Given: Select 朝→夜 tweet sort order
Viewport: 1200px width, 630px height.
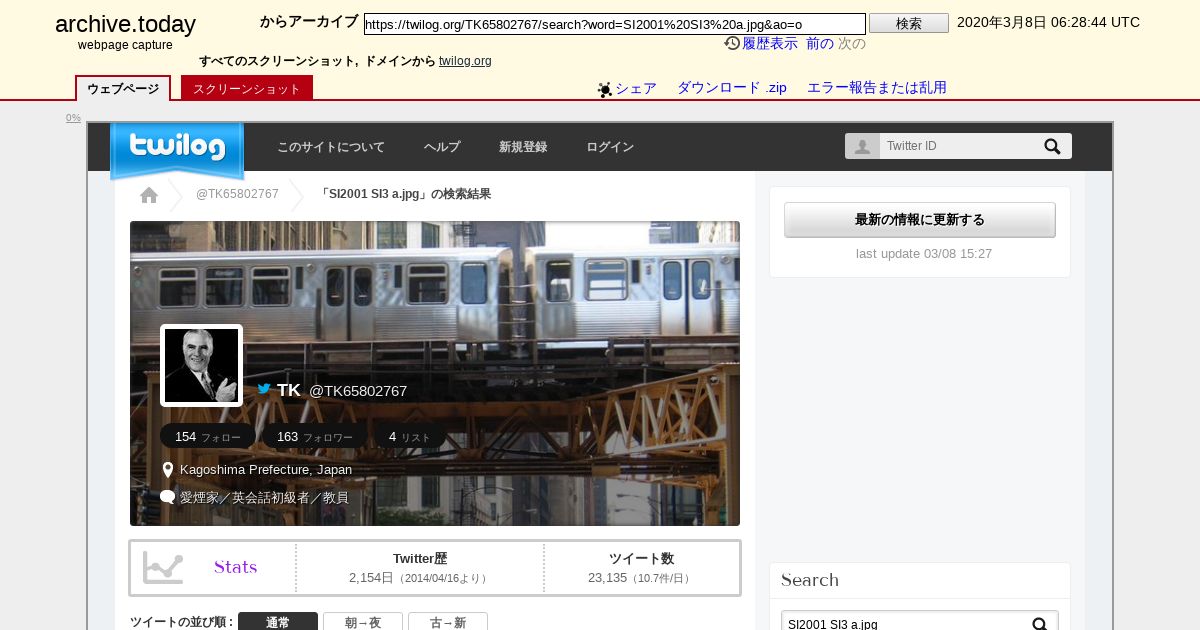Looking at the screenshot, I should tap(363, 622).
